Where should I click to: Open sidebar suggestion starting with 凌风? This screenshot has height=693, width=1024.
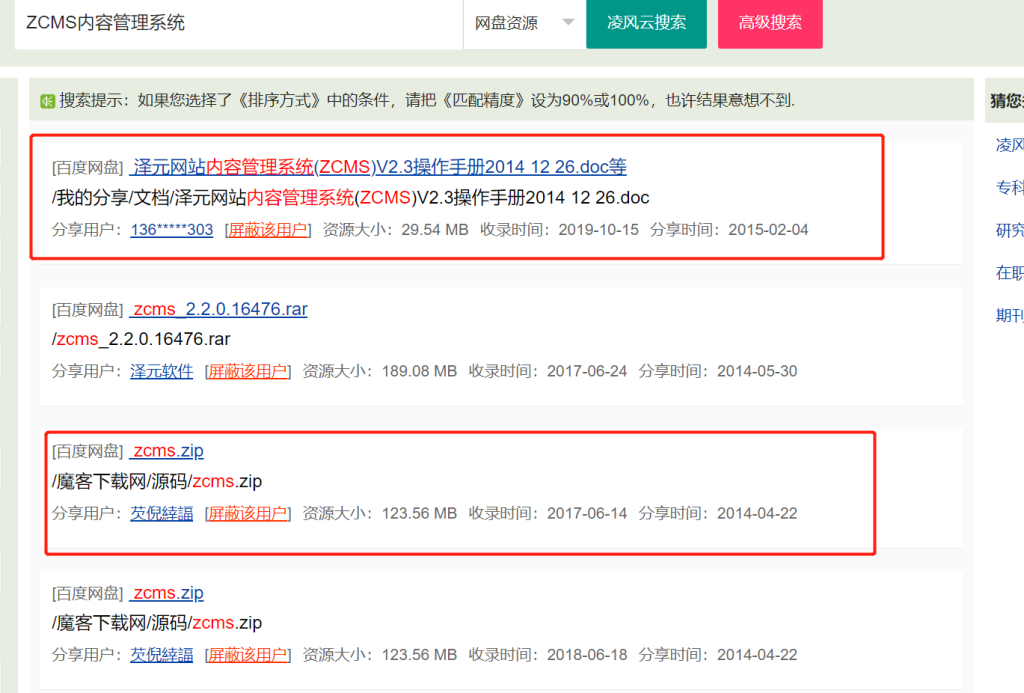pyautogui.click(x=1010, y=144)
